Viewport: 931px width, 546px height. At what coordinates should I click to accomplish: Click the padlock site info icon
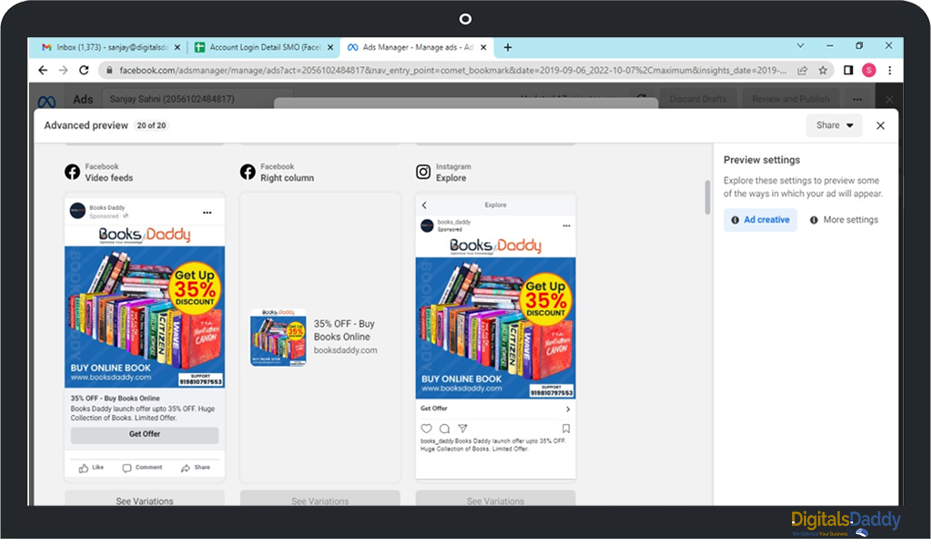point(109,70)
